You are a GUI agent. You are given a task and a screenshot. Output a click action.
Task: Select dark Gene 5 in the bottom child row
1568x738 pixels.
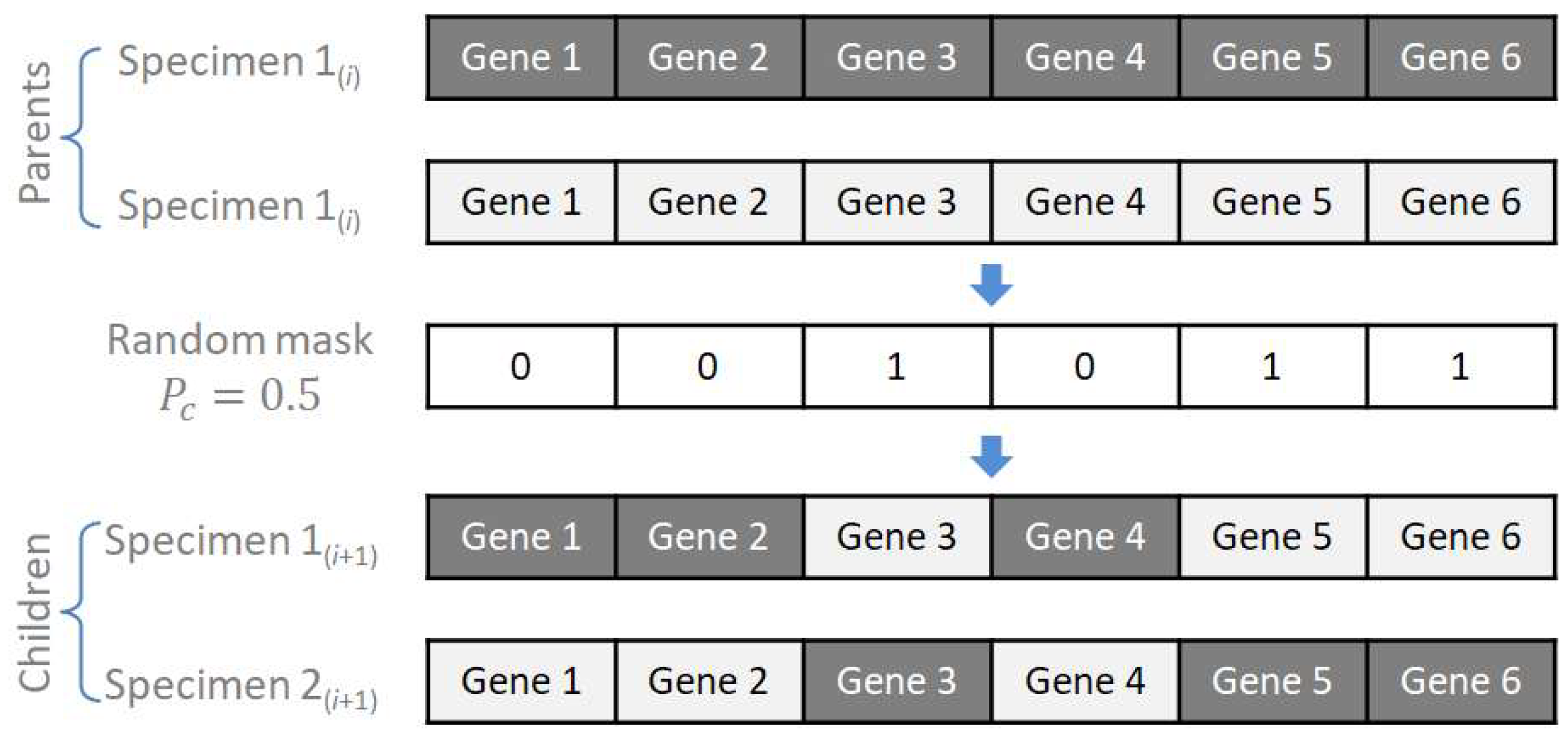[1272, 681]
